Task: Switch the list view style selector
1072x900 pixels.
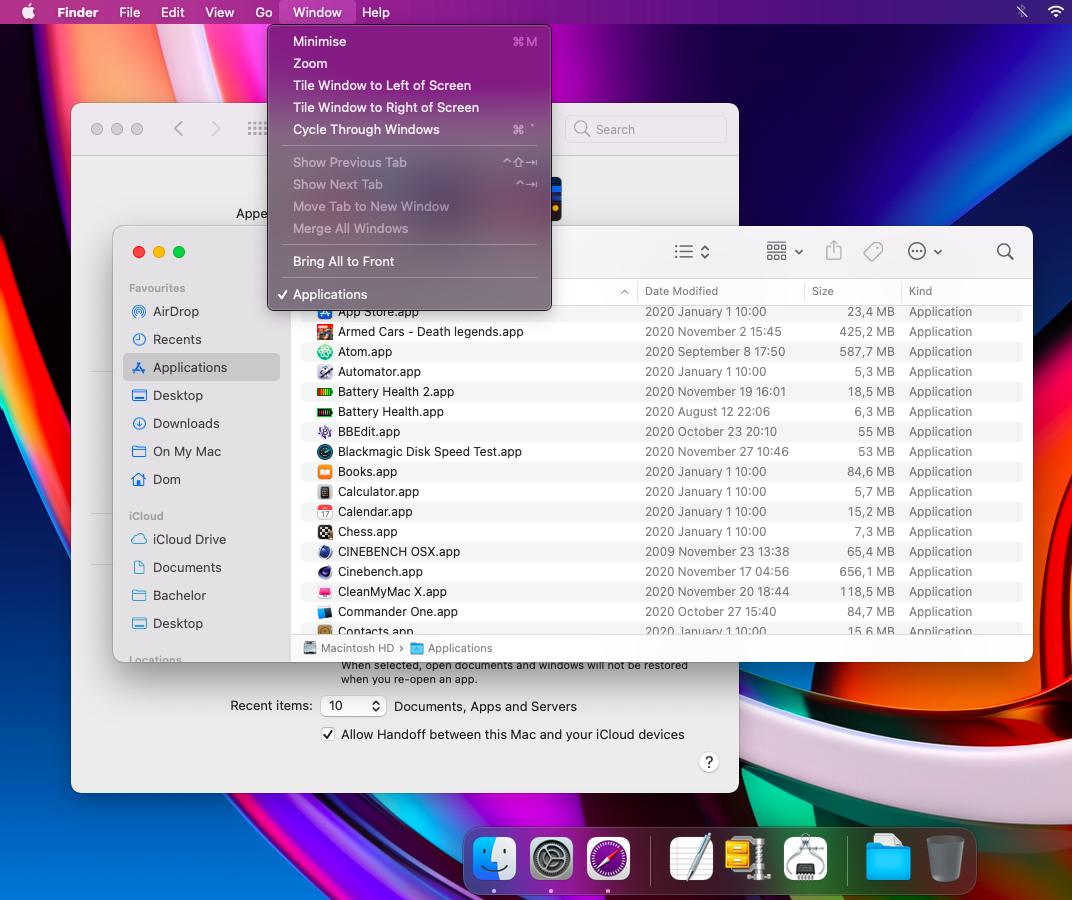Action: pos(692,252)
